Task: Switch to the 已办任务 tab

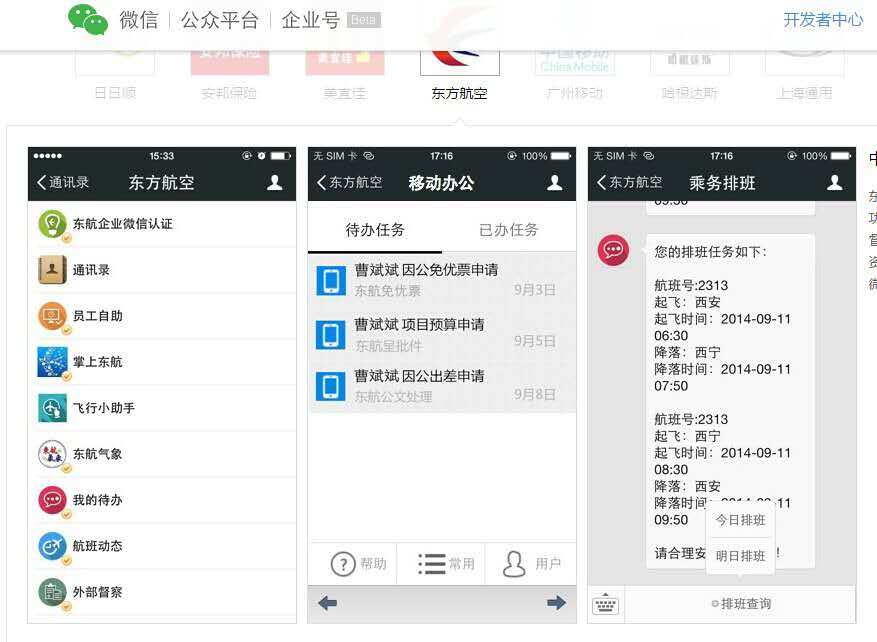Action: pyautogui.click(x=508, y=230)
